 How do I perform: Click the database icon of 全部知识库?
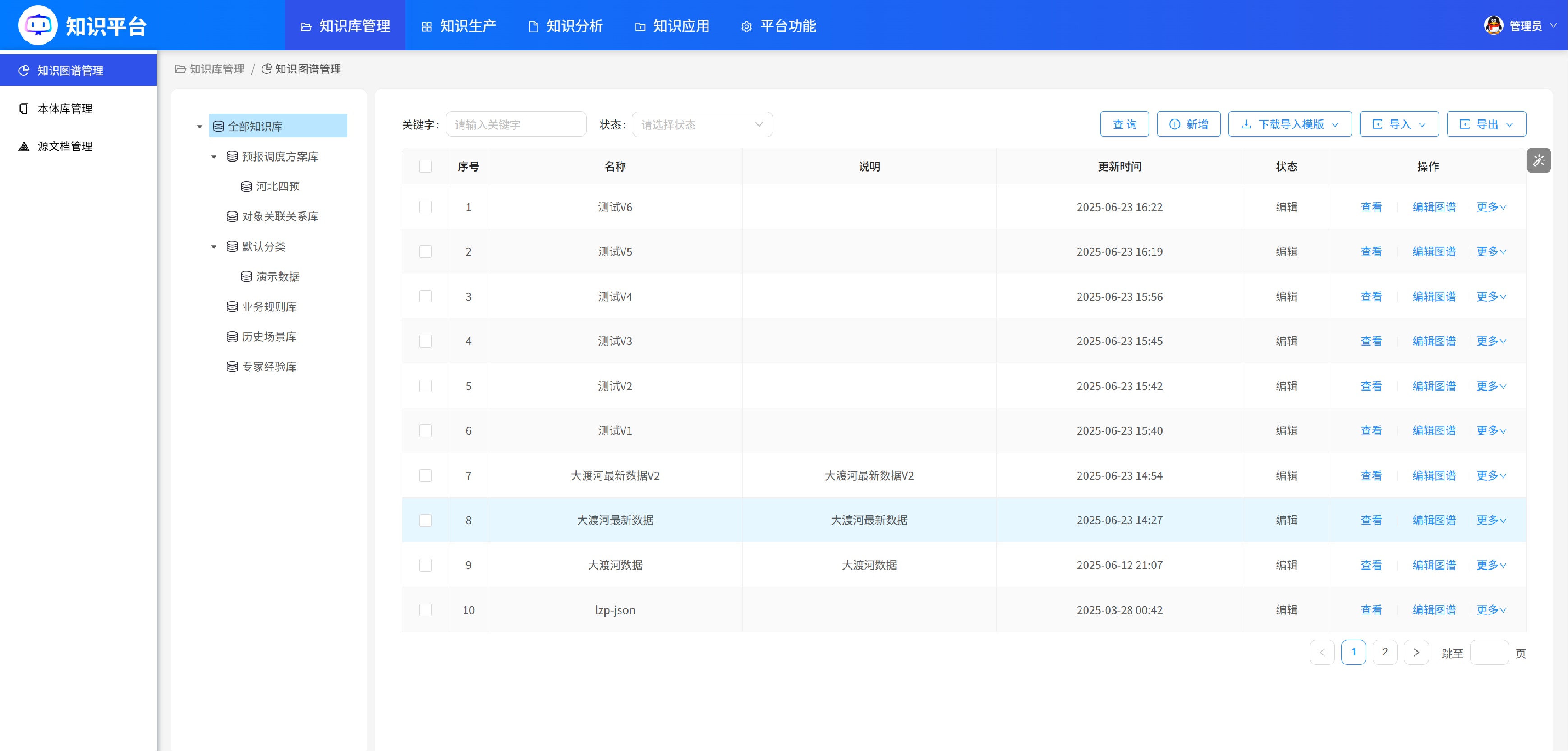[x=219, y=126]
